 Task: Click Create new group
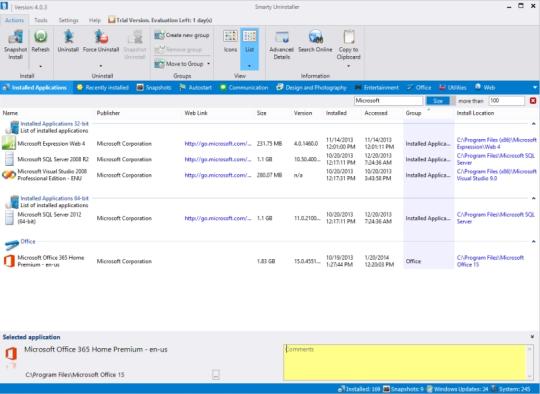tap(182, 35)
